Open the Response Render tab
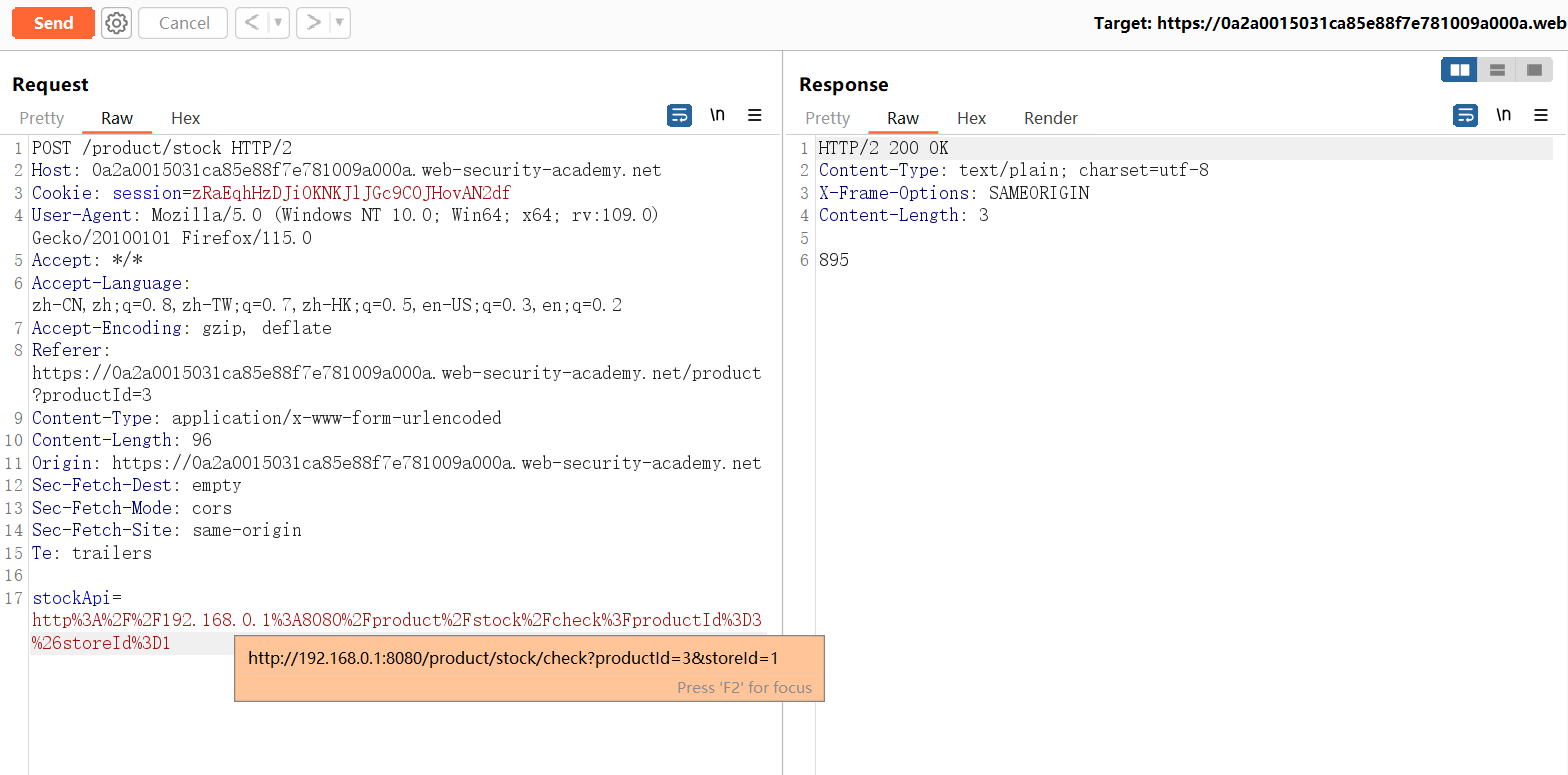The width and height of the screenshot is (1568, 775). tap(1050, 118)
